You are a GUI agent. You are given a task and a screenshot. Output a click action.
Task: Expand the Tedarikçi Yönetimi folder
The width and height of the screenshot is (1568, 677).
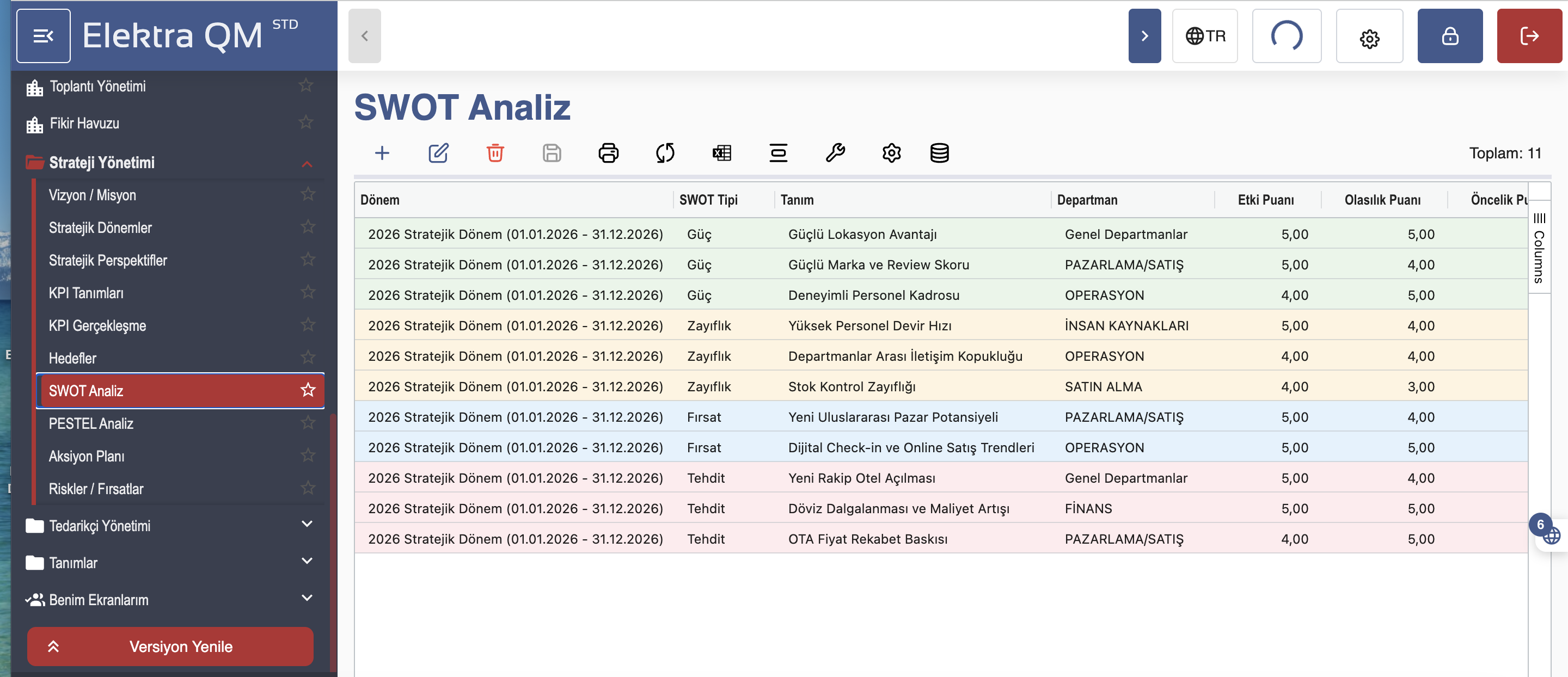(x=307, y=524)
